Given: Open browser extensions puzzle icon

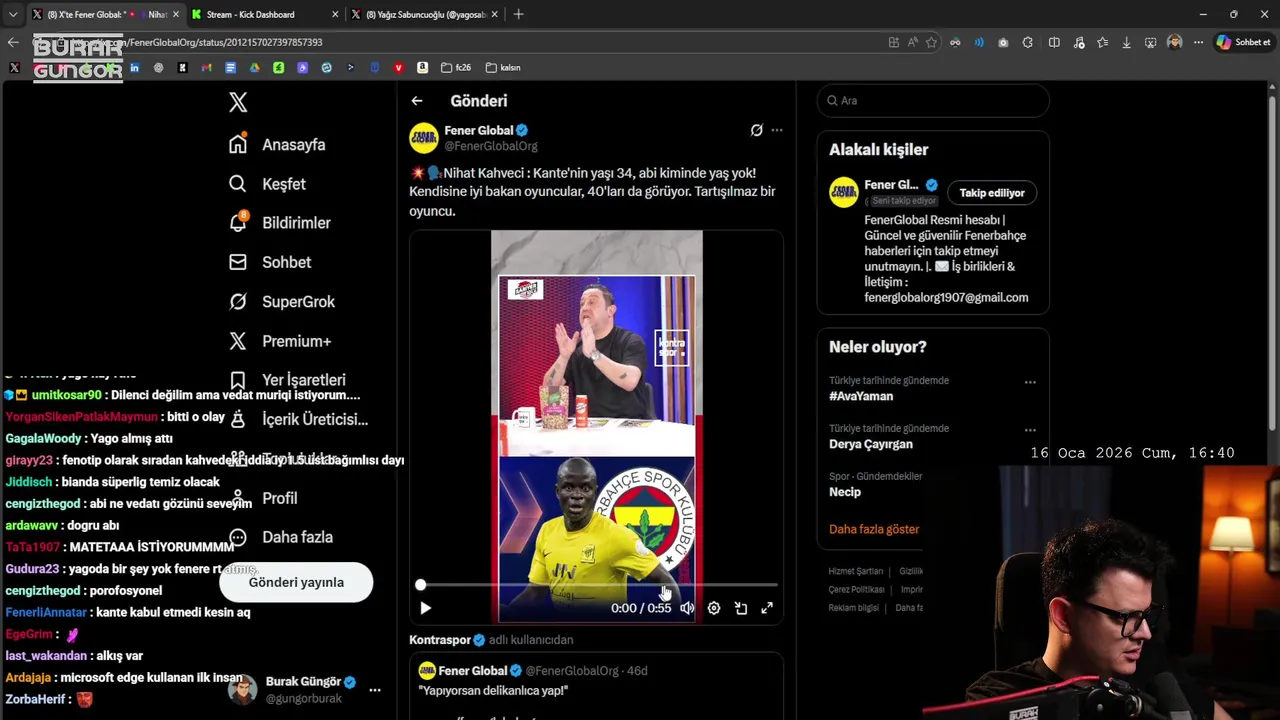Looking at the screenshot, I should [x=1027, y=42].
